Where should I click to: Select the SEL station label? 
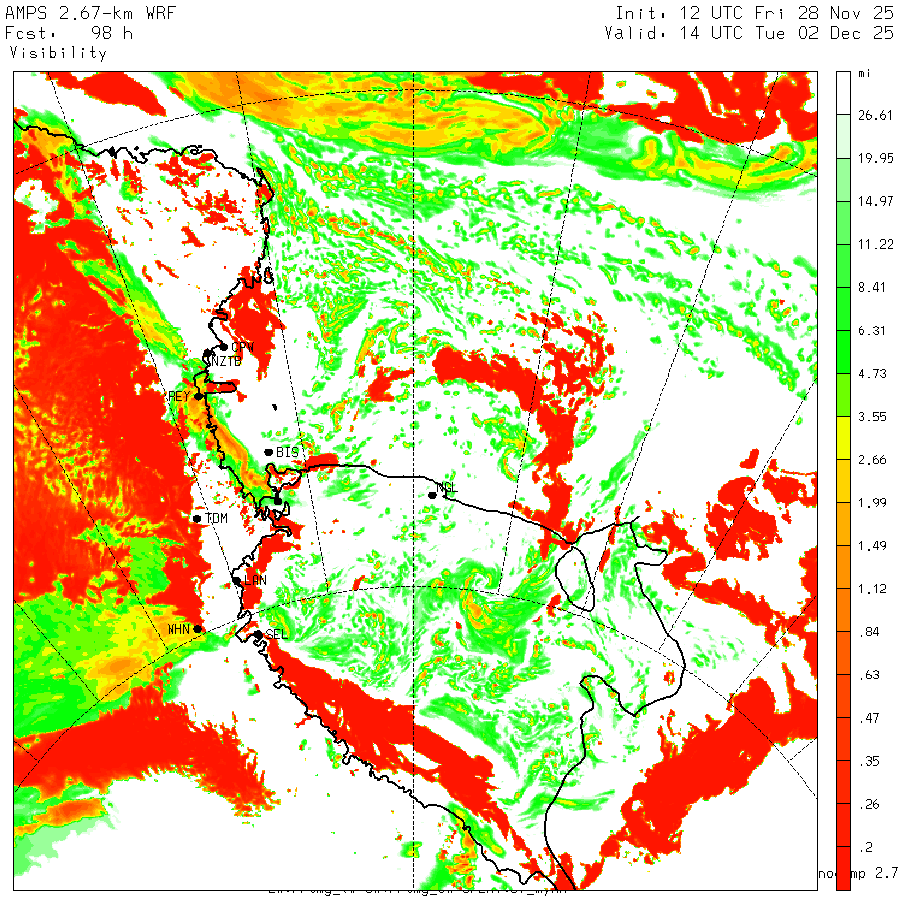click(277, 634)
